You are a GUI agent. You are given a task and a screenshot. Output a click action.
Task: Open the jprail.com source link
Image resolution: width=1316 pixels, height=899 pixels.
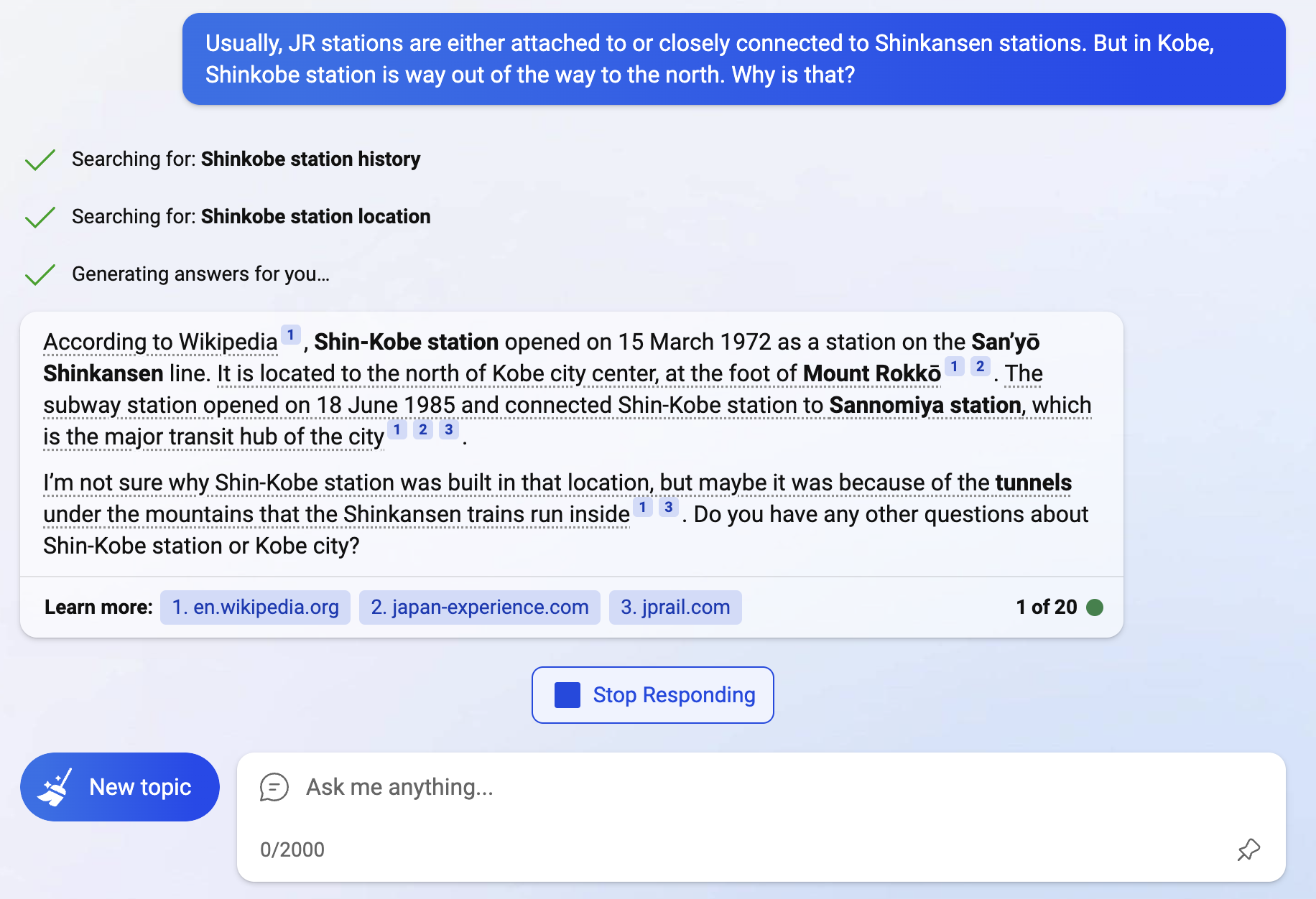pyautogui.click(x=675, y=607)
